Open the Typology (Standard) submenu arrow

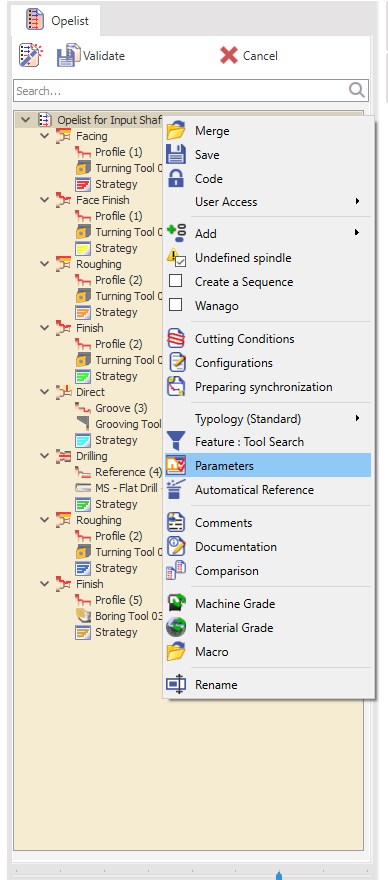click(357, 418)
